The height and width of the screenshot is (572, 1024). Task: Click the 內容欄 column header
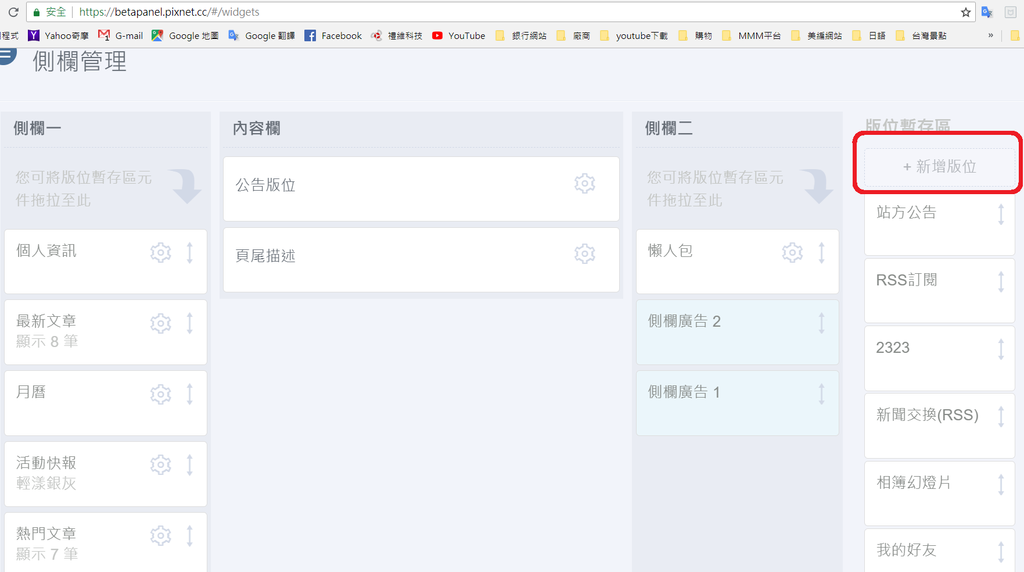pos(257,129)
